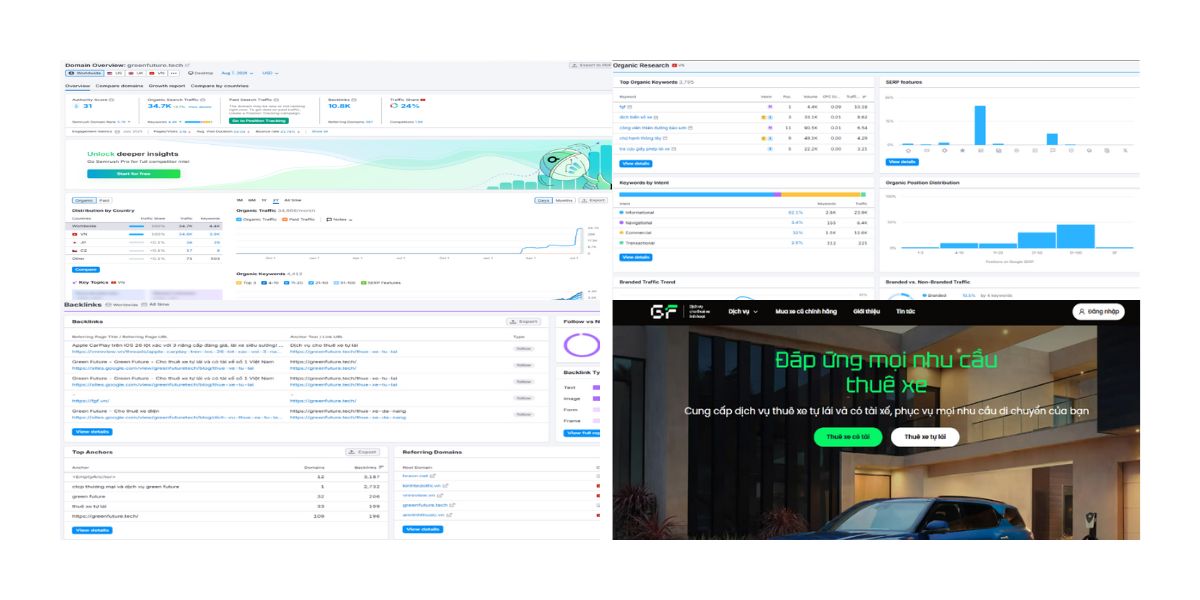Viewport: 1200px width, 600px height.
Task: Select Worldwide row in country distribution table
Action: click(x=144, y=226)
